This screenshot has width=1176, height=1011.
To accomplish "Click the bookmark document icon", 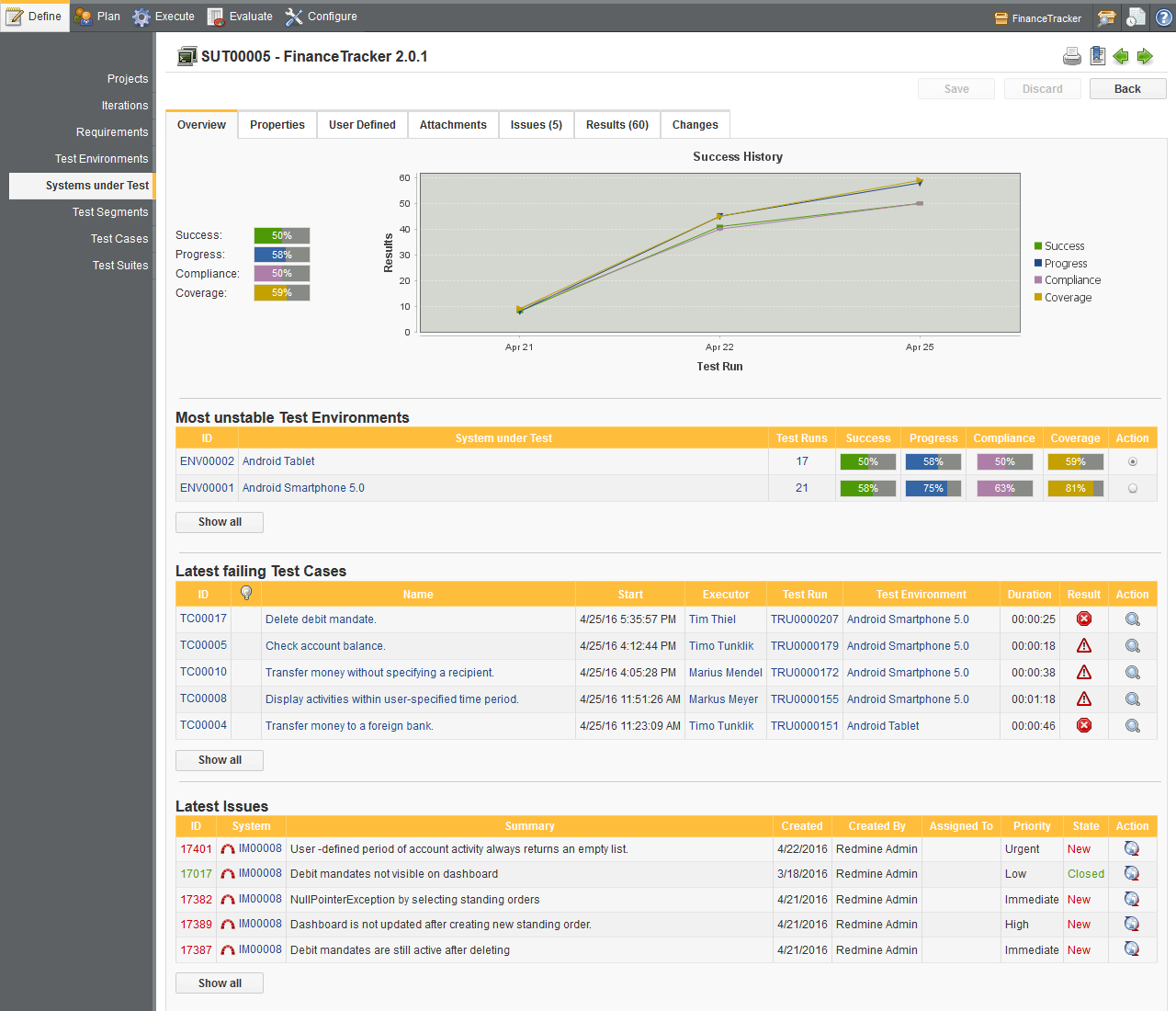I will (1097, 56).
